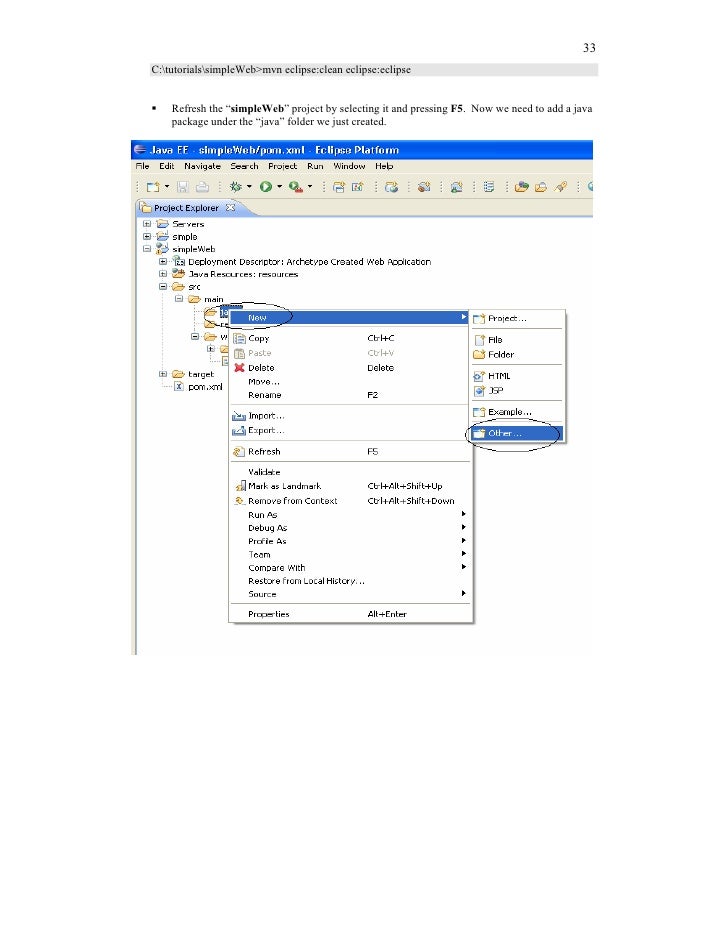This screenshot has height=942, width=728.
Task: Choose New in the context menu
Action: 350,317
